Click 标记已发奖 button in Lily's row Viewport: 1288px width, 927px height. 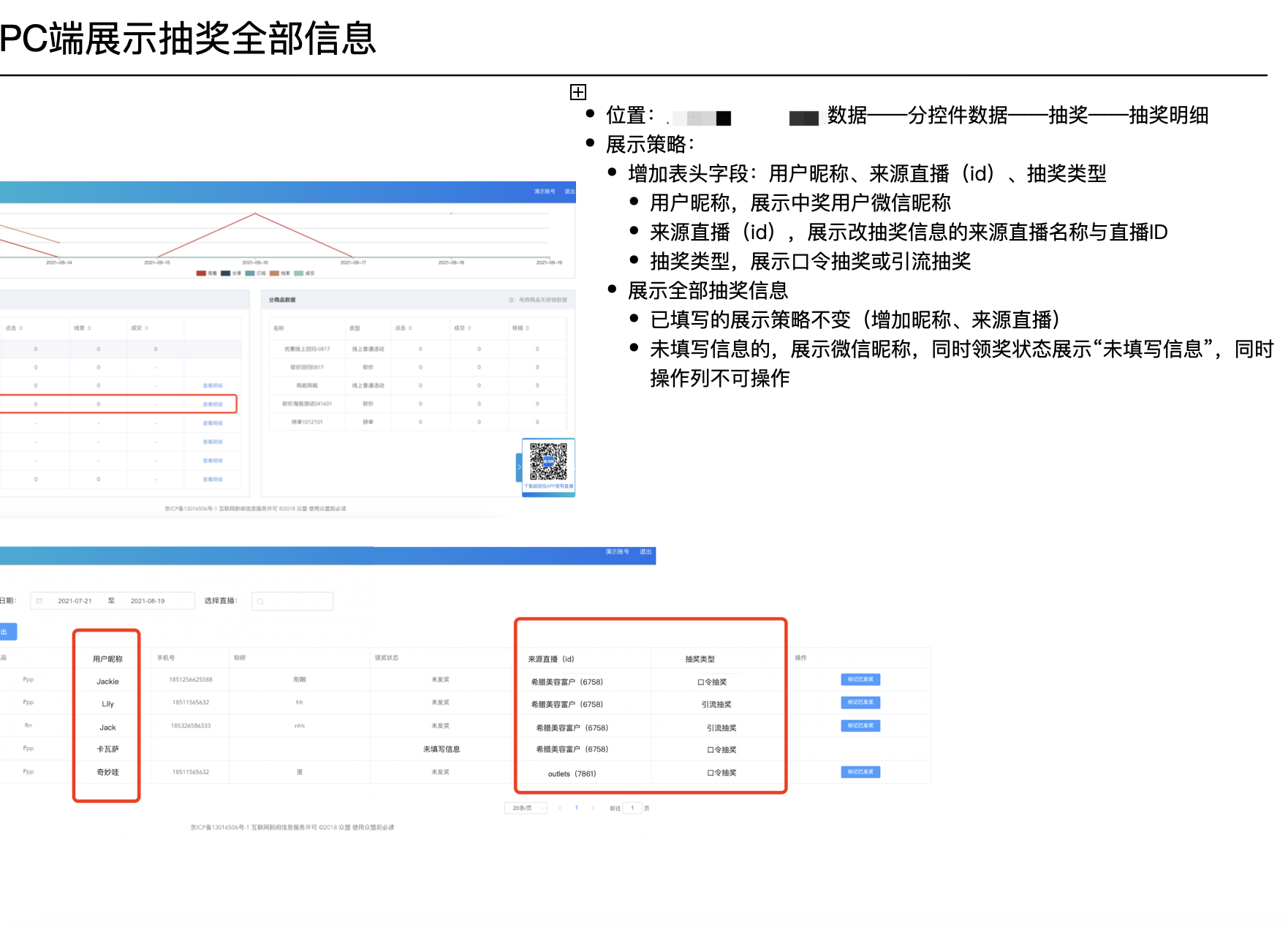point(860,703)
